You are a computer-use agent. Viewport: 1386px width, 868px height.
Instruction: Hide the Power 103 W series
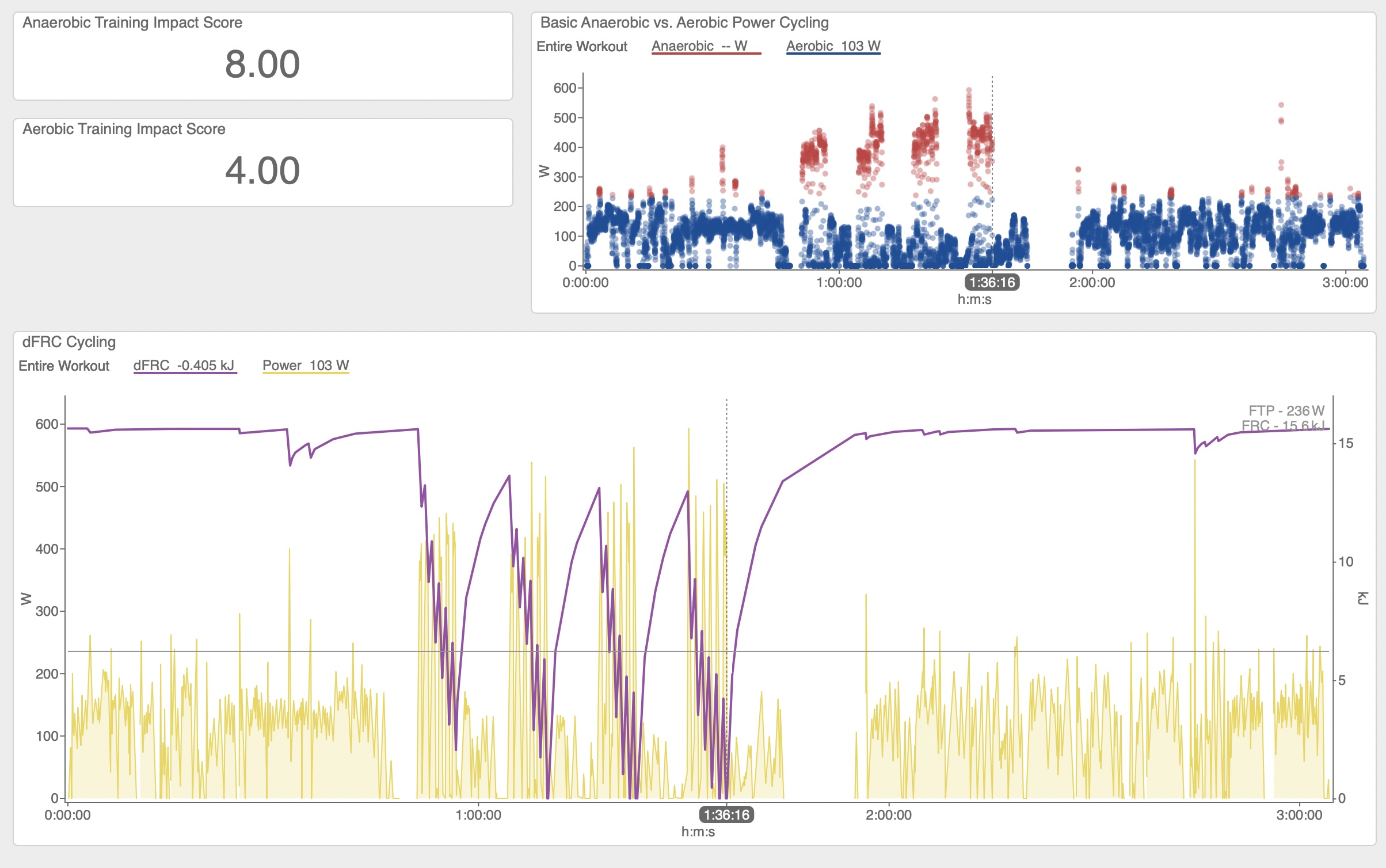click(306, 366)
